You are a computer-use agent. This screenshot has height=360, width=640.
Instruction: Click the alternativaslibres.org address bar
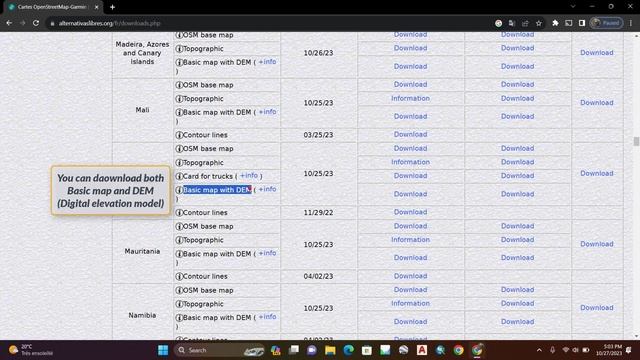coord(269,23)
